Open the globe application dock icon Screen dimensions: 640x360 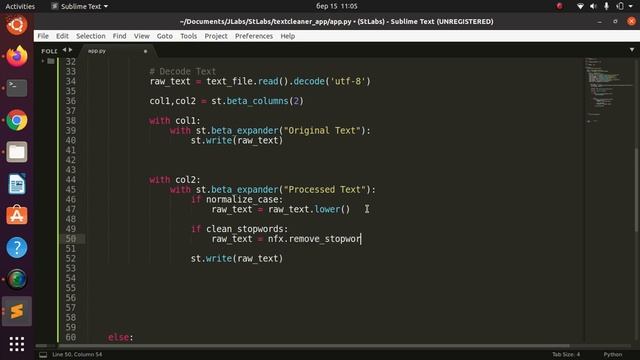(x=17, y=279)
